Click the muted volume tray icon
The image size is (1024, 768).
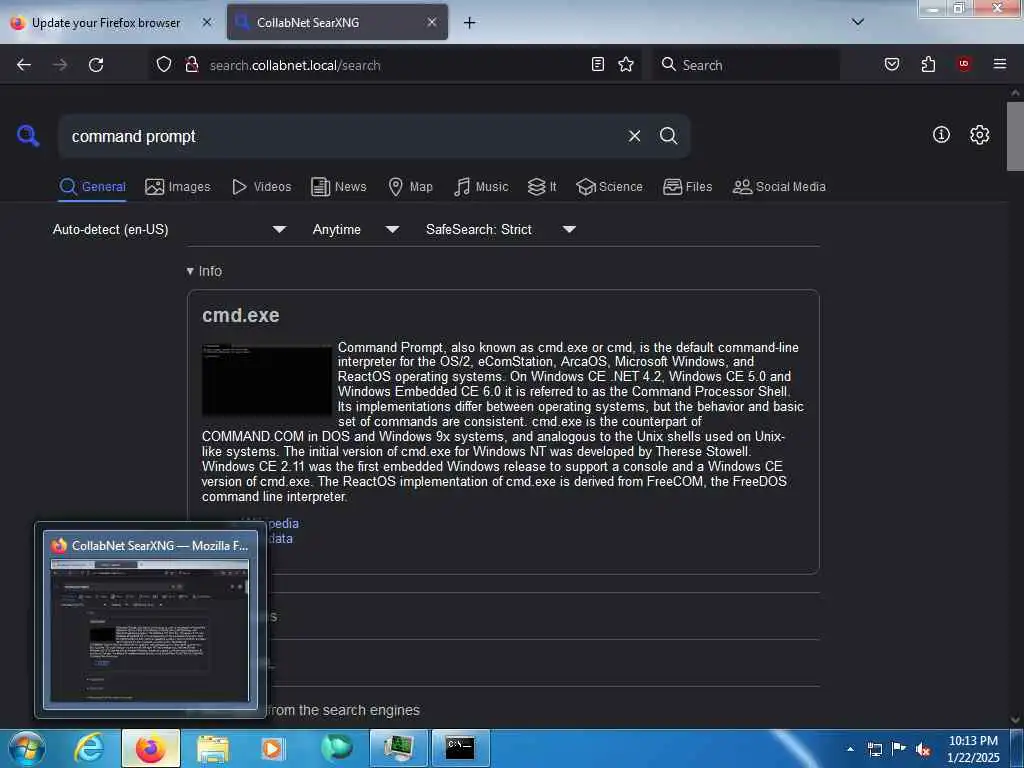coord(923,750)
